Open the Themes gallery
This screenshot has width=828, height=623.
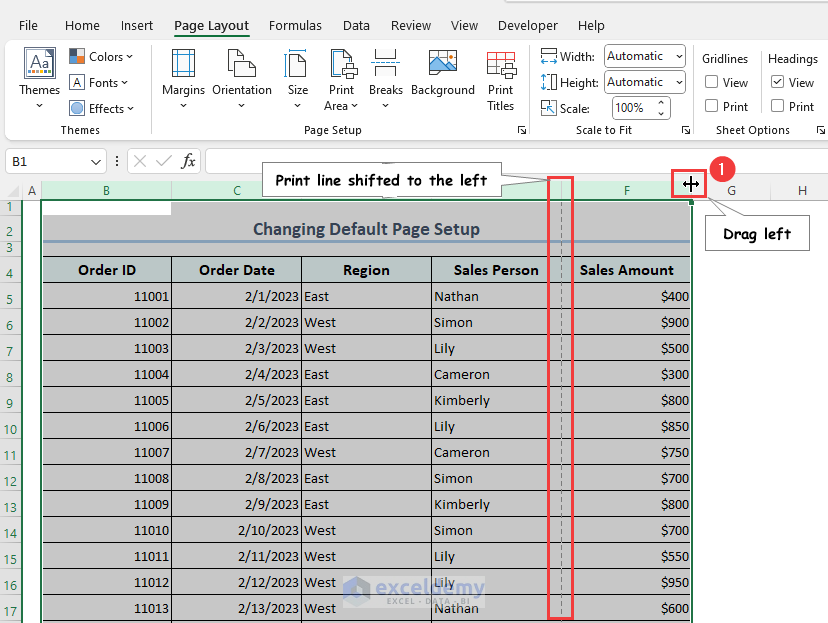39,74
